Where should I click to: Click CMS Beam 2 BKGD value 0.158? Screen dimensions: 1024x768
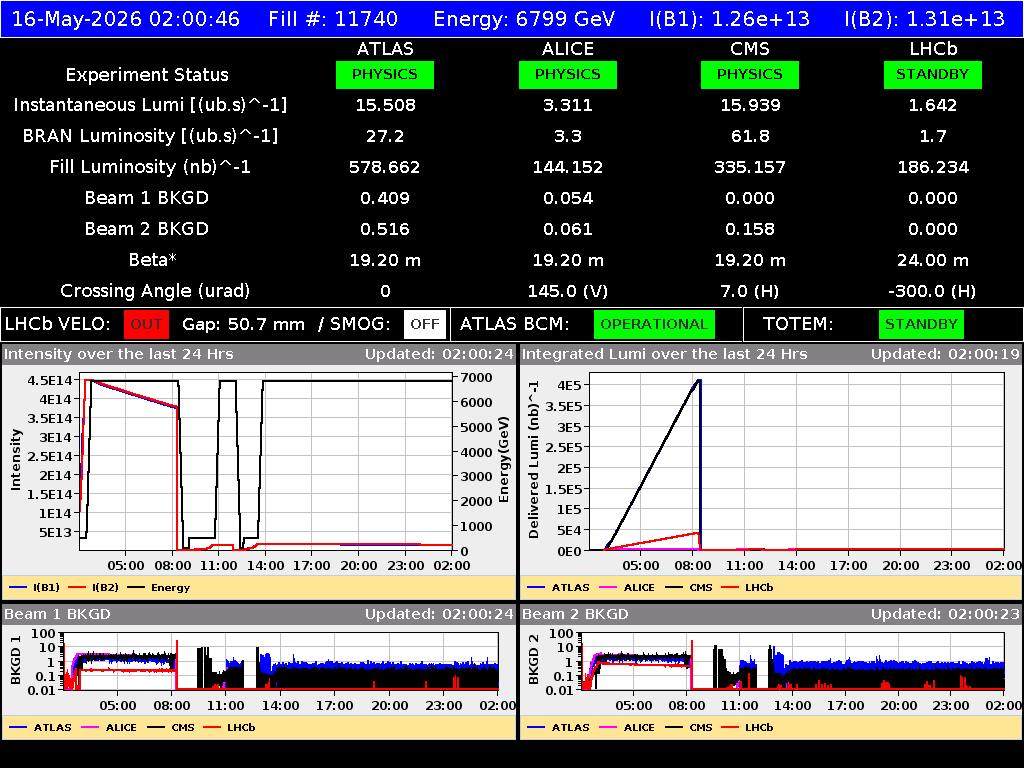coord(750,229)
